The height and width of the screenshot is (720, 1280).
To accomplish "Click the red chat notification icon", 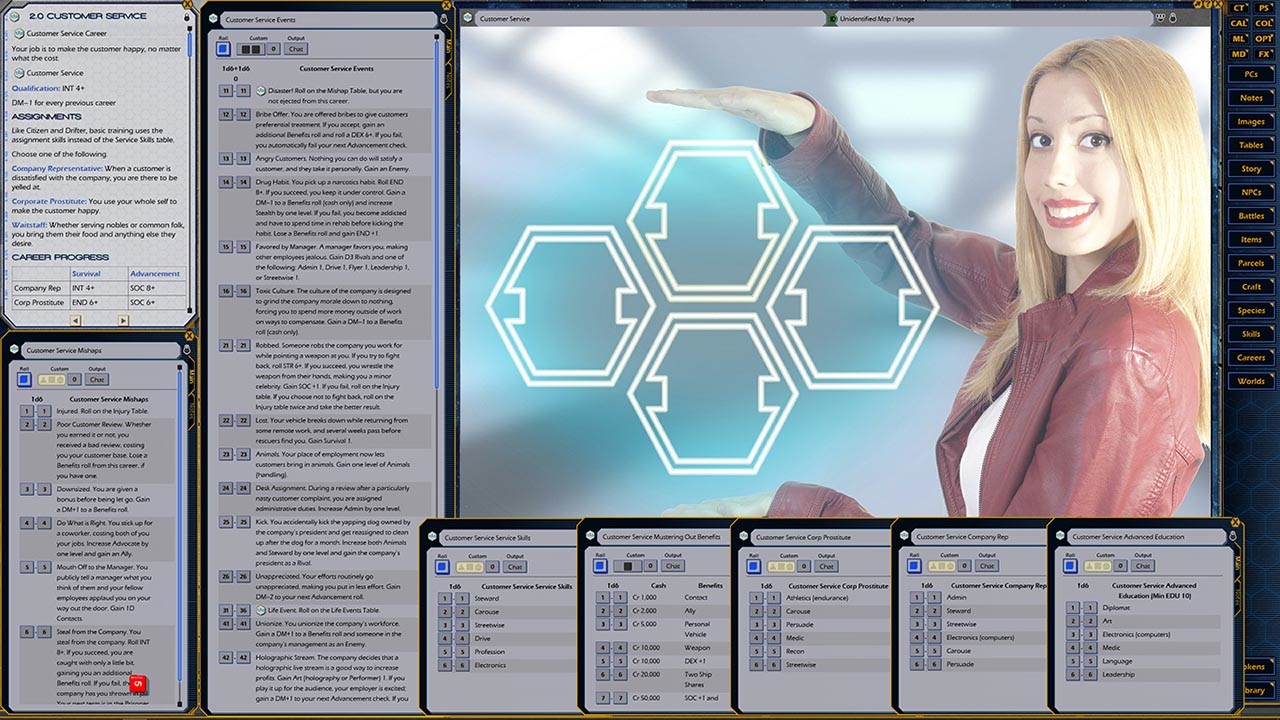I will (x=137, y=683).
